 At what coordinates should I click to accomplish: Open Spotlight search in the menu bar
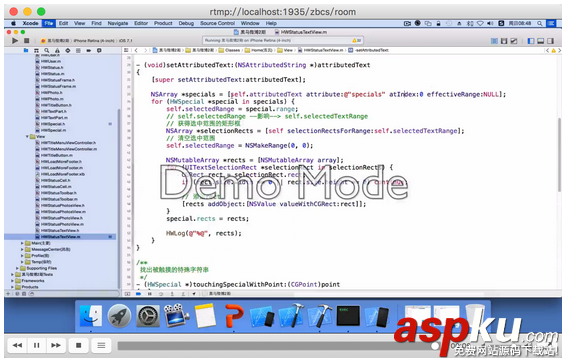coord(540,23)
